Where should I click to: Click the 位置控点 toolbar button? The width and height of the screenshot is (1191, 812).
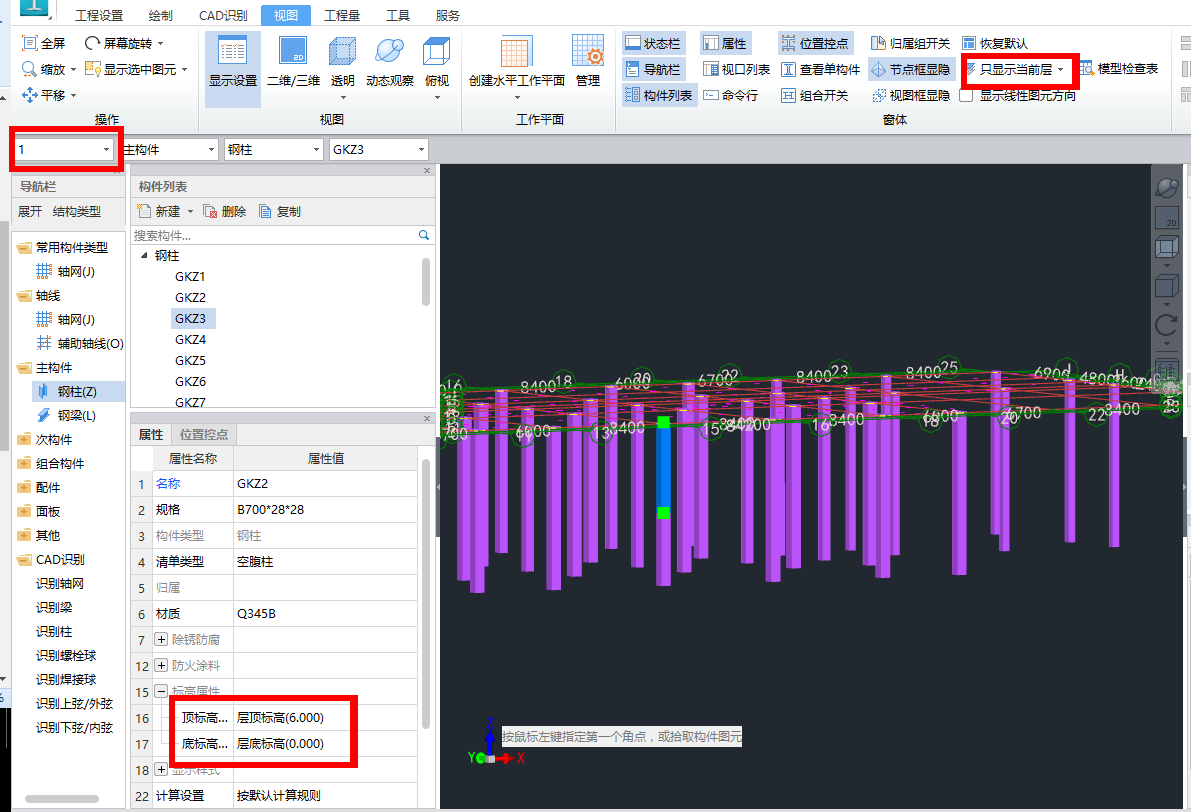point(815,43)
